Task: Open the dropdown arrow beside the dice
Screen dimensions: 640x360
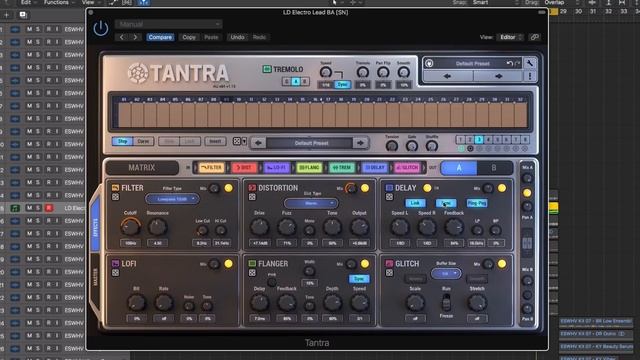Action: point(244,141)
